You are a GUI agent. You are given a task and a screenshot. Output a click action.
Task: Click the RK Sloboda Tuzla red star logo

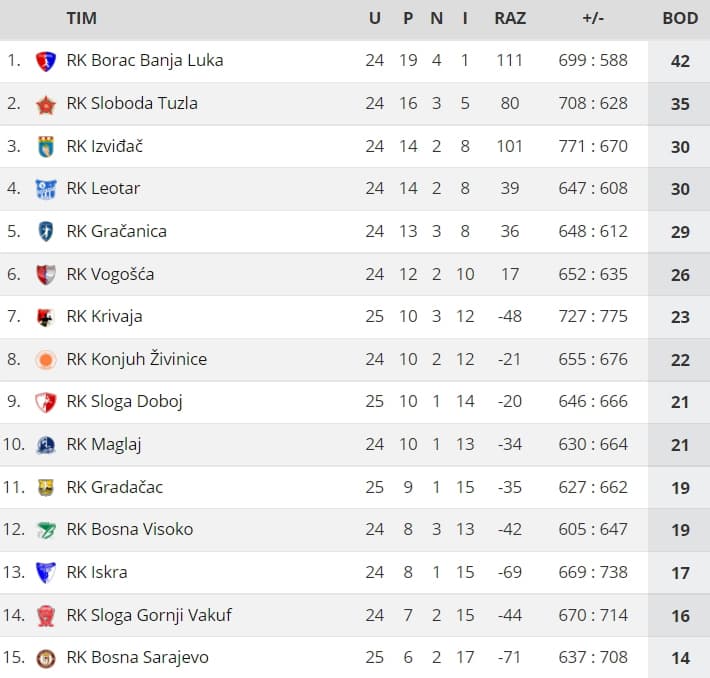pyautogui.click(x=46, y=105)
